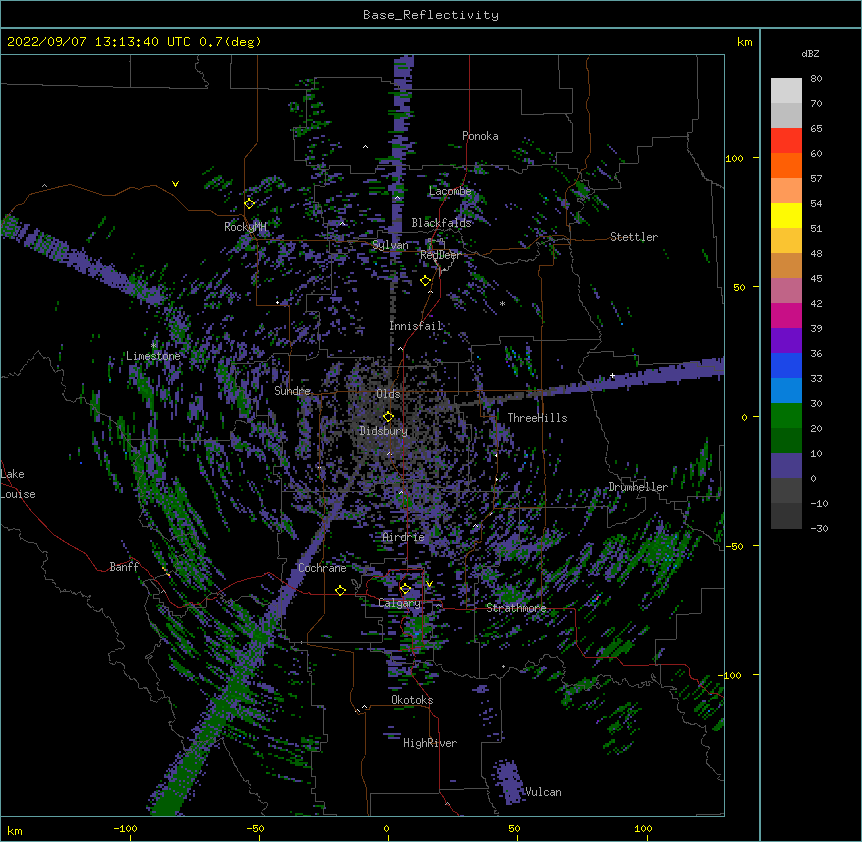Click the Okotoks label
This screenshot has height=842, width=862.
(x=412, y=700)
